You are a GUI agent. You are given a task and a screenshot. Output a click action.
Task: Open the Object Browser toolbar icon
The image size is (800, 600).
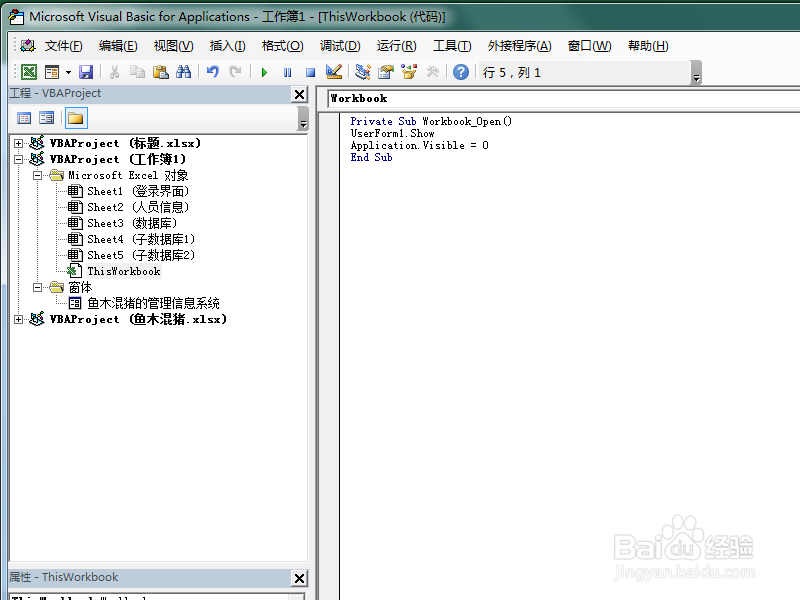(x=409, y=72)
